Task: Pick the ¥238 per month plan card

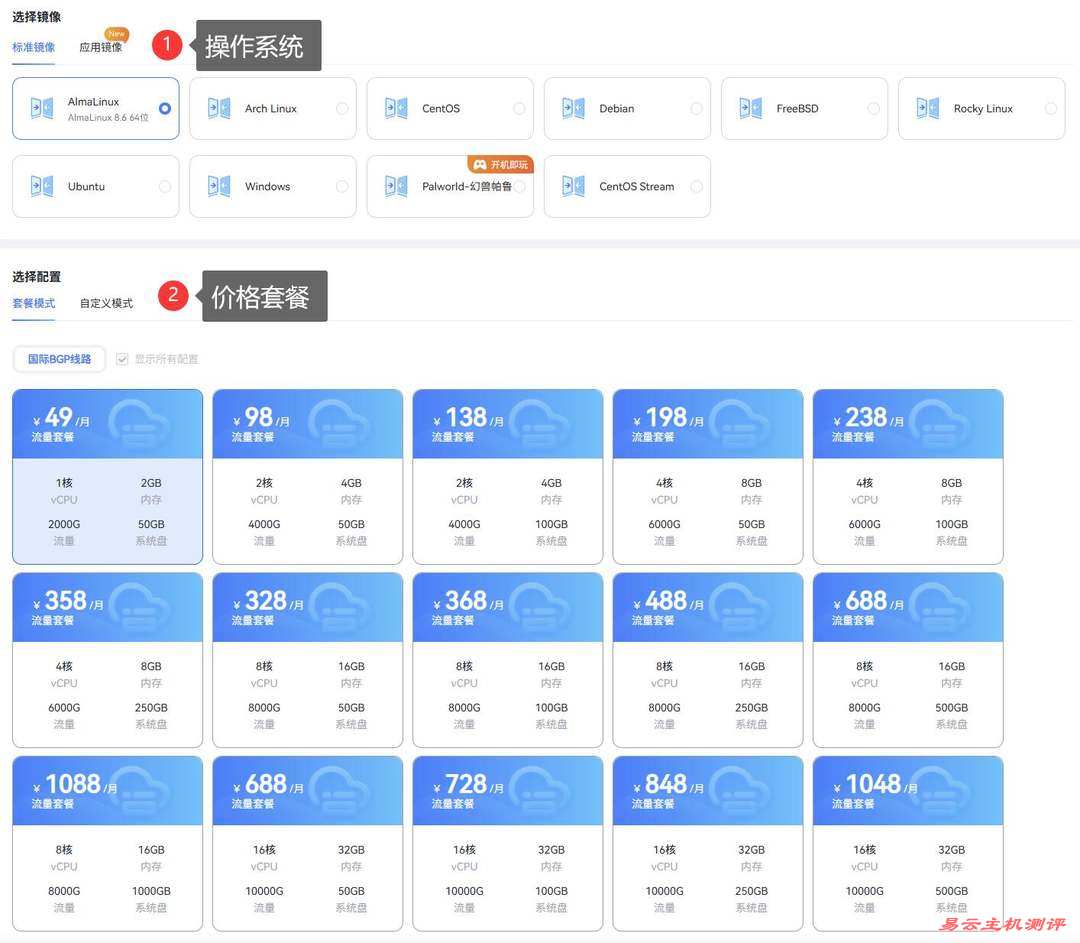Action: click(x=907, y=477)
